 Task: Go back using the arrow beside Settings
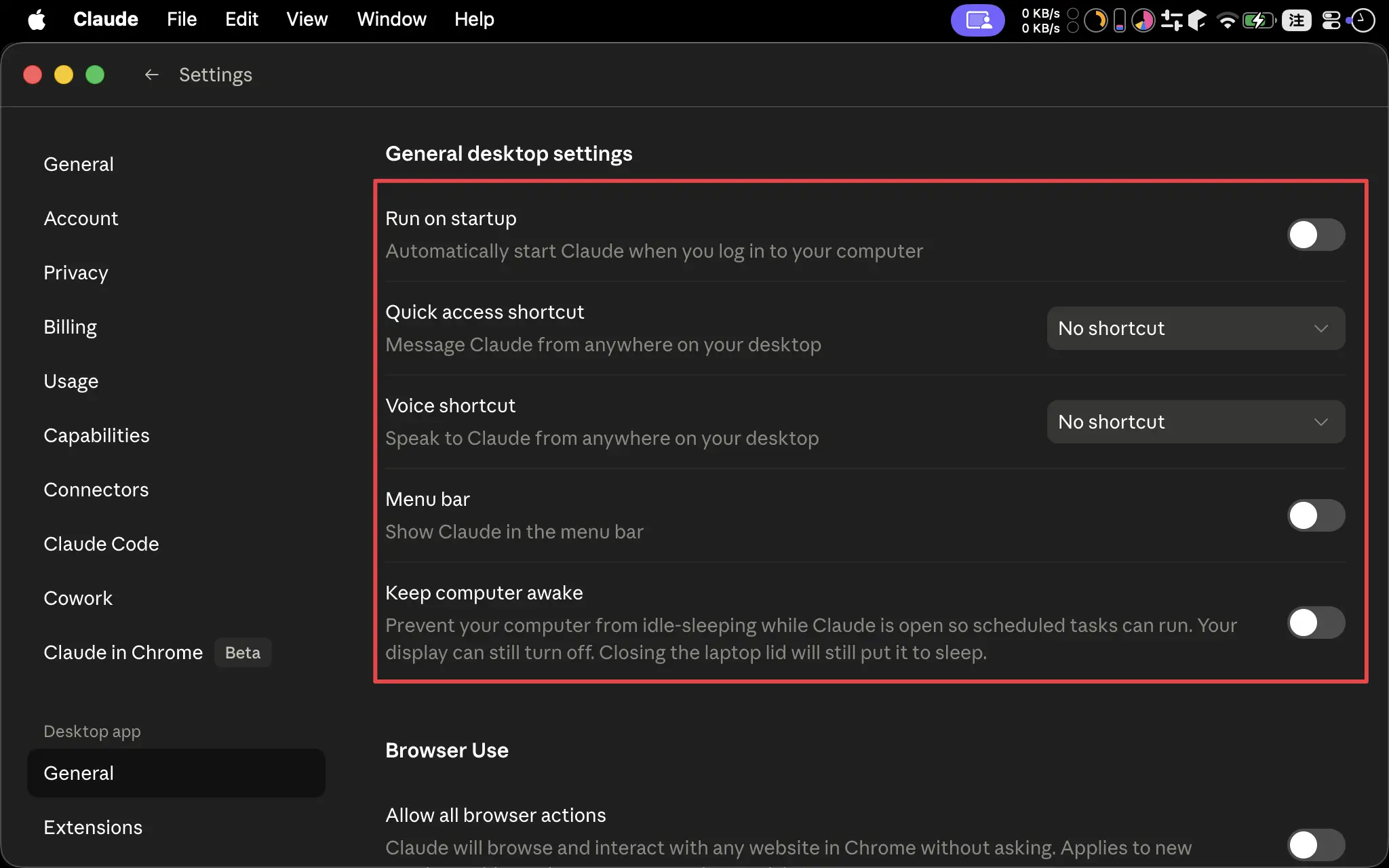(x=151, y=75)
